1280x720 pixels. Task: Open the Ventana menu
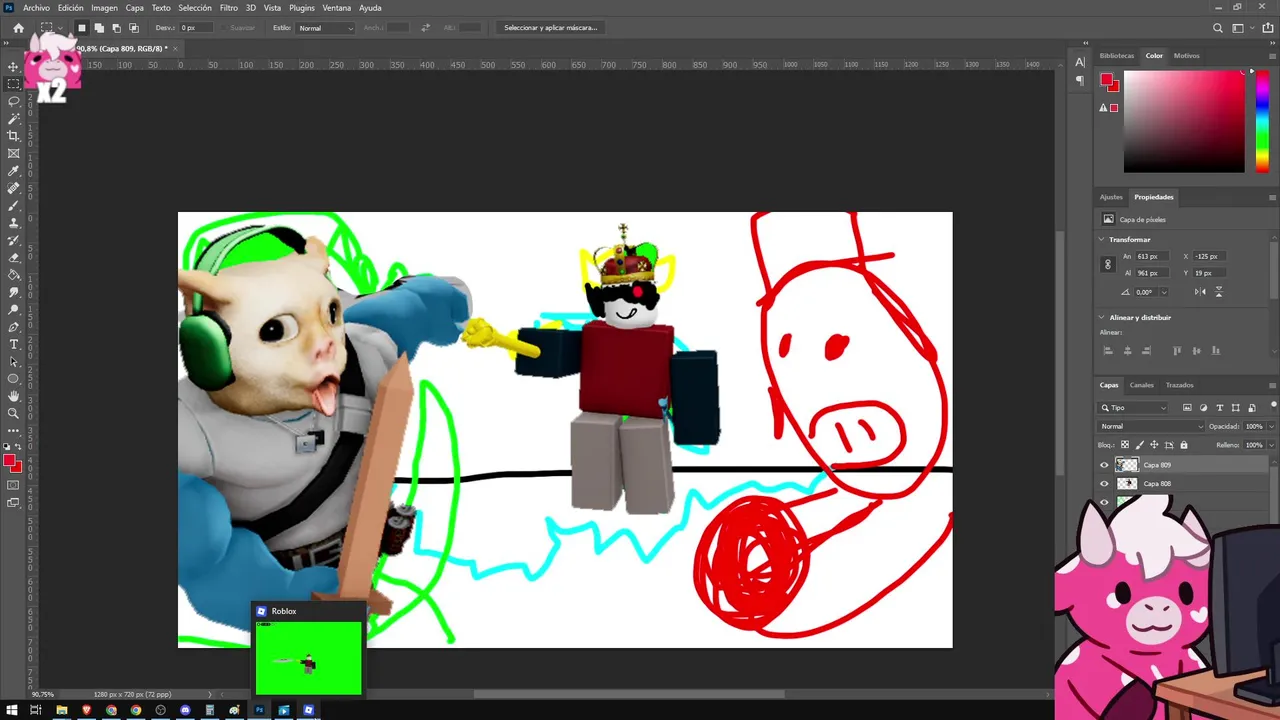point(337,8)
